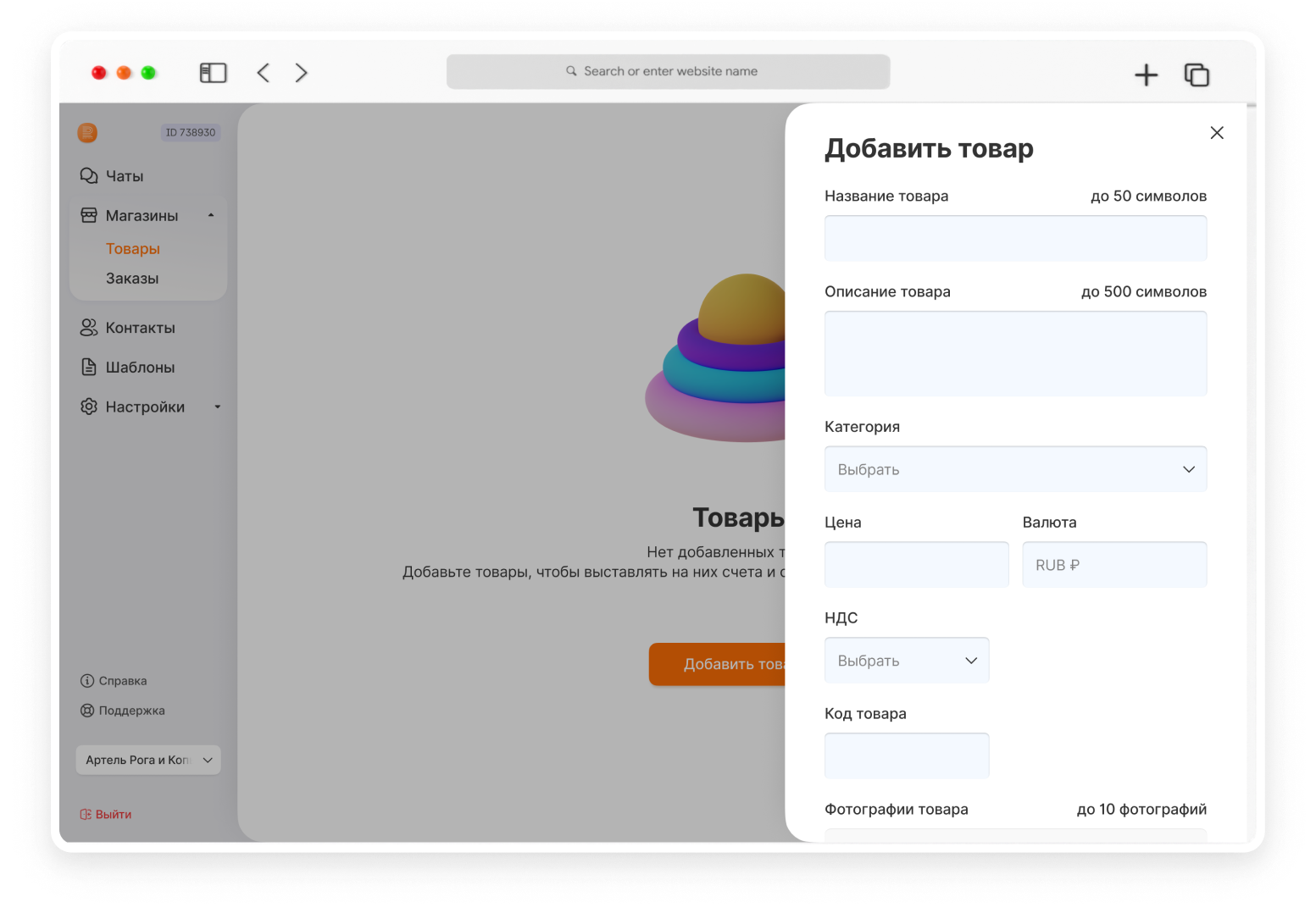Screen dimensions: 1316x913
Task: Open the НДС dropdown
Action: [907, 661]
